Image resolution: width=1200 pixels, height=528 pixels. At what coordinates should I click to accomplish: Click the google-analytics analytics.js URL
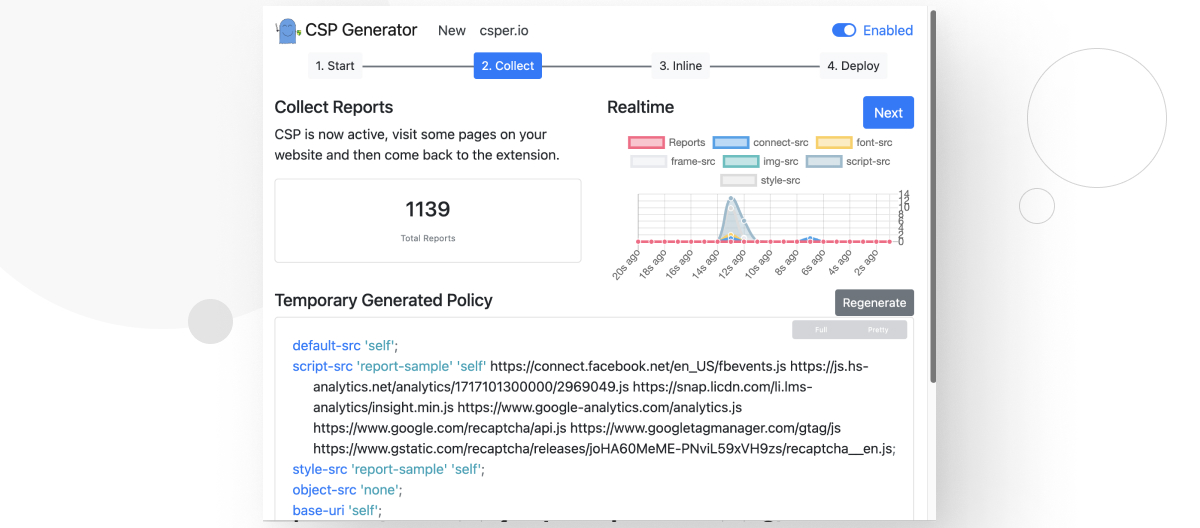tap(600, 407)
